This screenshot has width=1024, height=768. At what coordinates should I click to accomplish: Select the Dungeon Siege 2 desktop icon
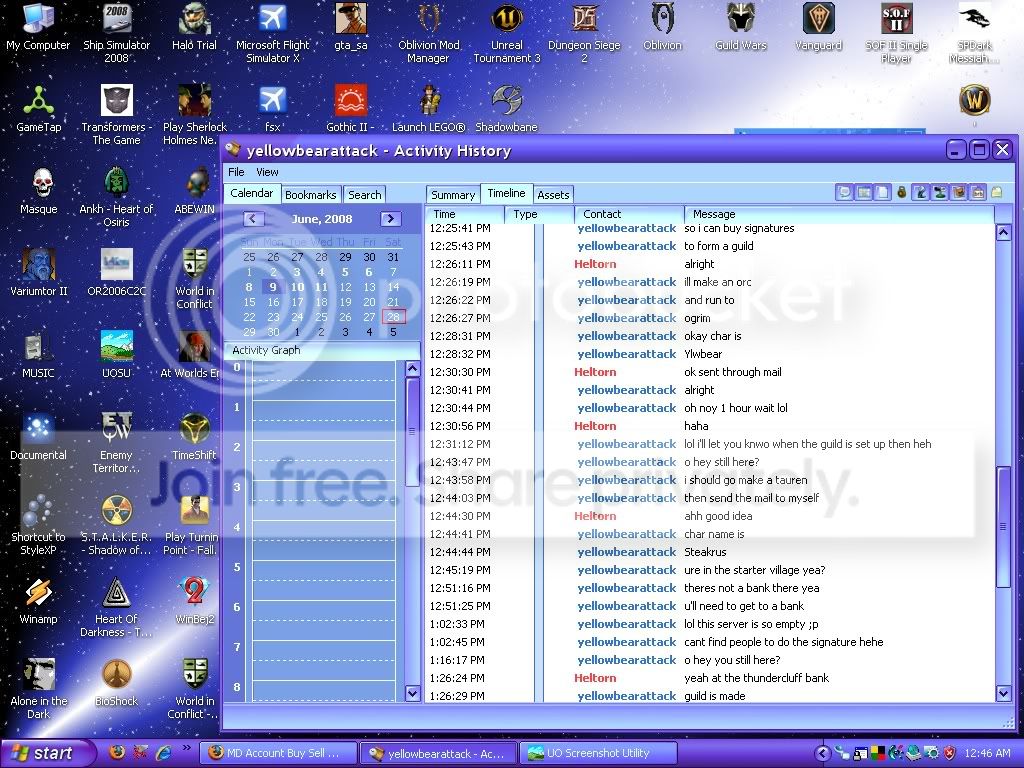coord(584,33)
